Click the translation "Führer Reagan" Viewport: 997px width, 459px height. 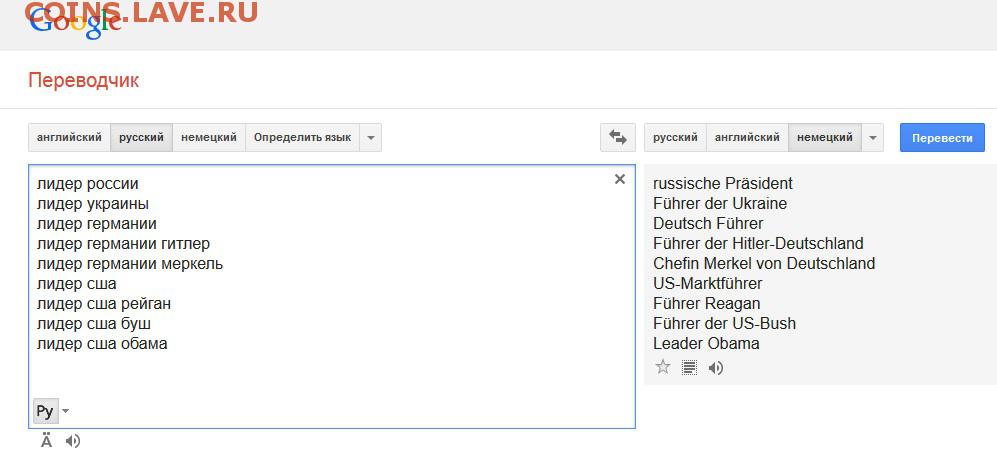pyautogui.click(x=706, y=304)
